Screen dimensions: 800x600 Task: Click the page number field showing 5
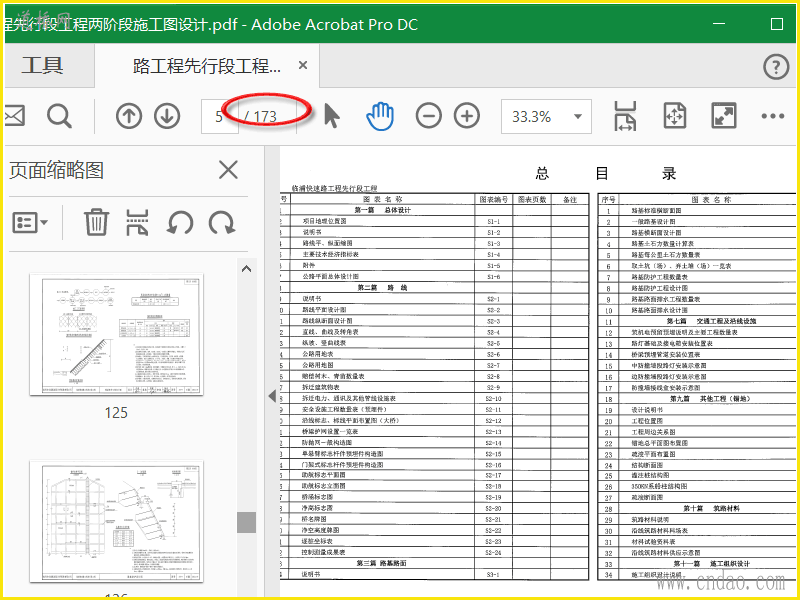point(219,116)
